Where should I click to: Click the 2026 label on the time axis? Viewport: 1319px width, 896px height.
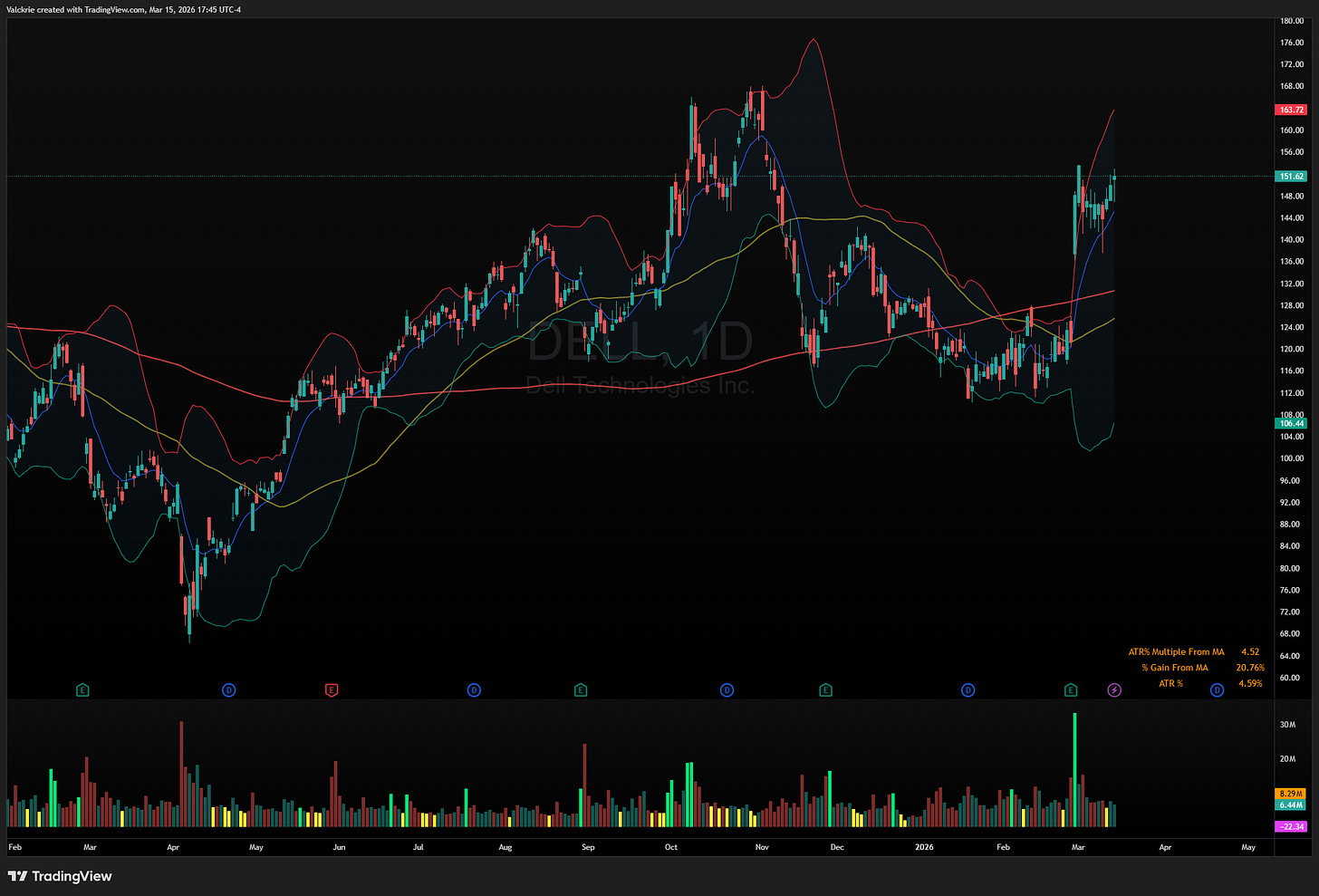point(924,848)
